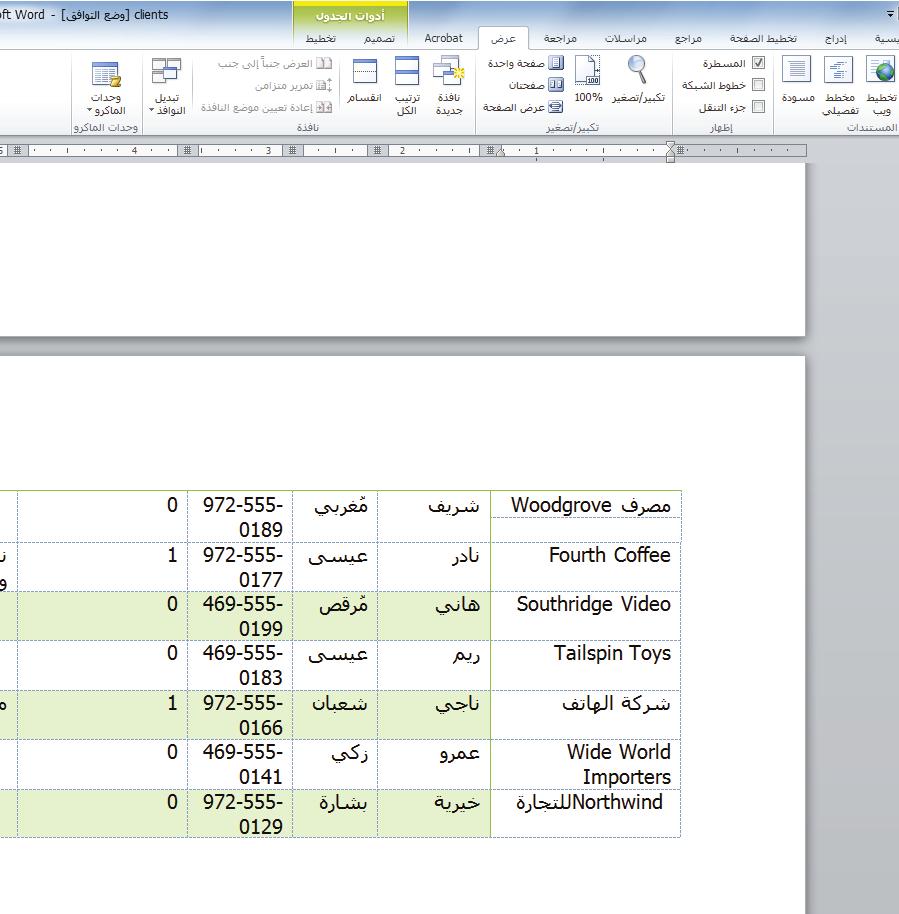Click عيسى in the Tailspin Toys row

point(338,656)
